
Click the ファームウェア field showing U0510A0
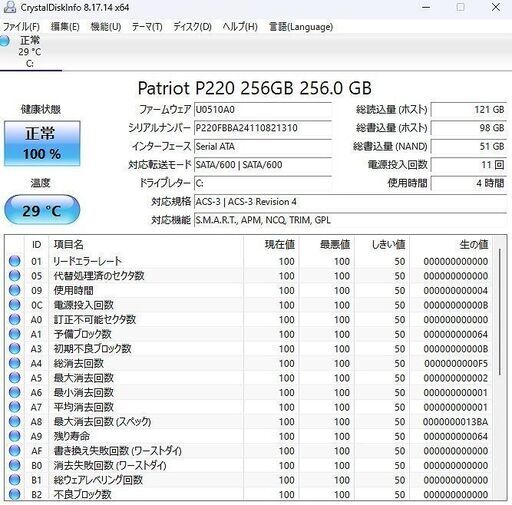point(263,110)
